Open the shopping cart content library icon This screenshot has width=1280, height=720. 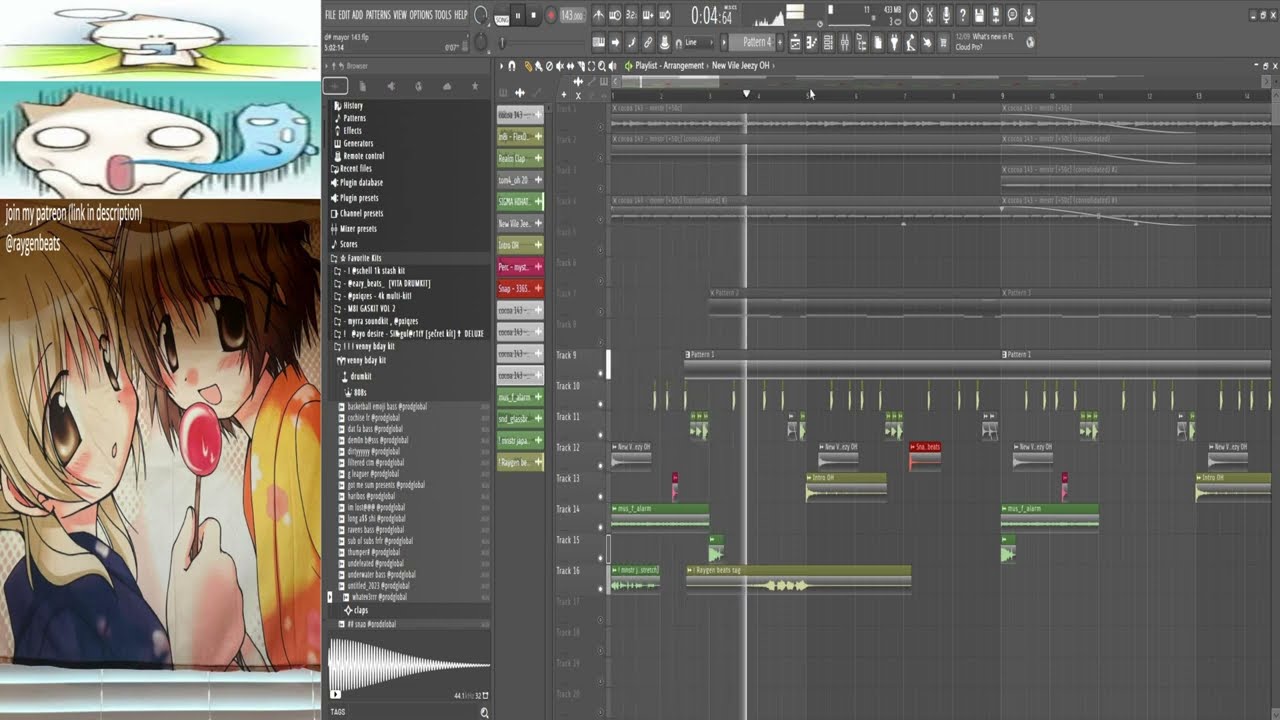tap(943, 43)
